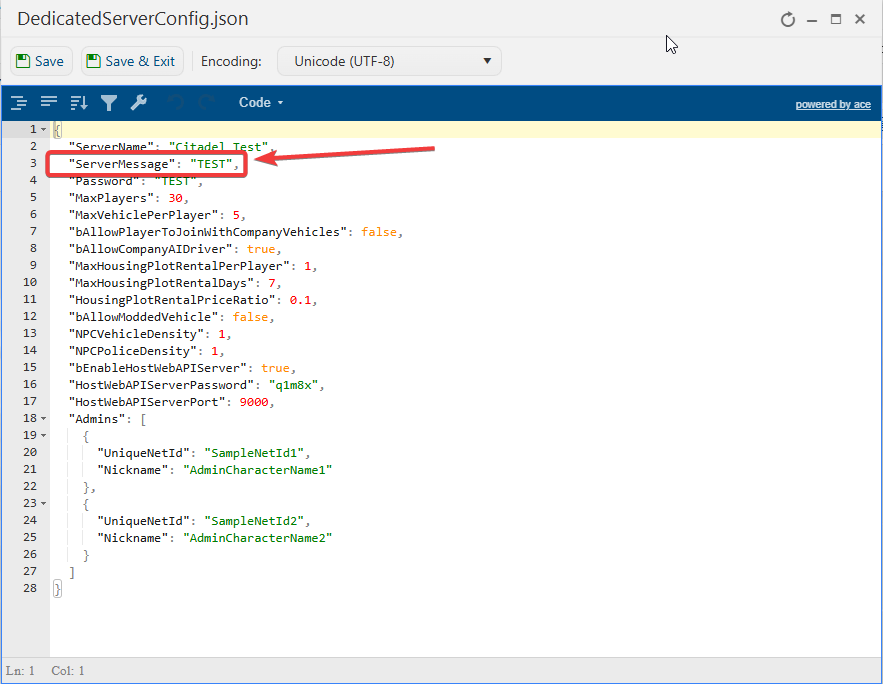883x684 pixels.
Task: Click the "q1m8x" password value
Action: coord(293,385)
